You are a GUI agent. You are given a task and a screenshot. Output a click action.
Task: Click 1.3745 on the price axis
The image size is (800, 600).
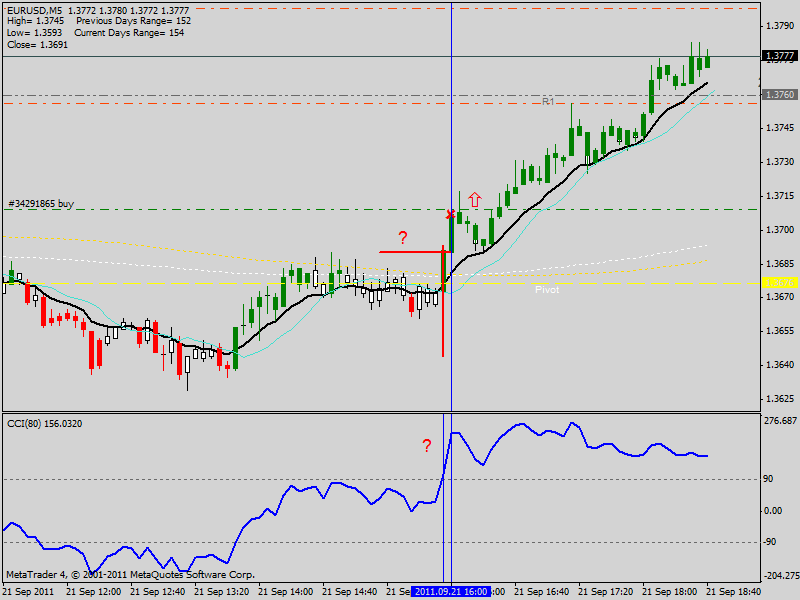tap(781, 128)
